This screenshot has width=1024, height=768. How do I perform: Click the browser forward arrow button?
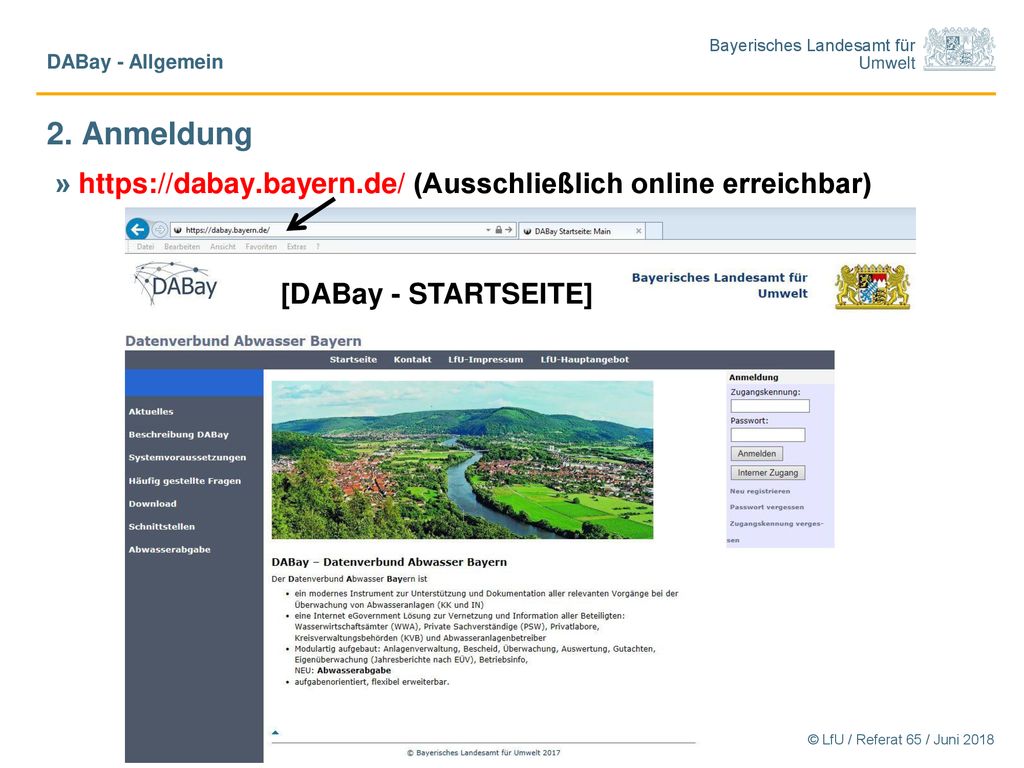[159, 230]
